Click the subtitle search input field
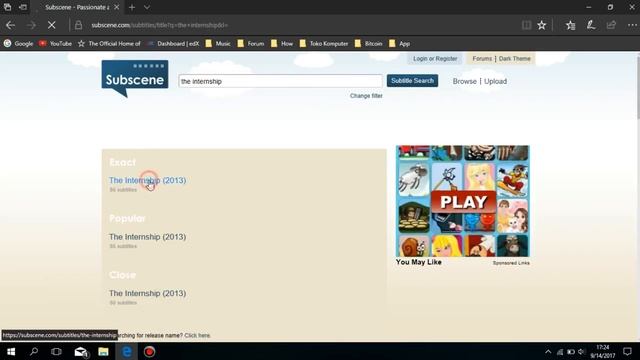The height and width of the screenshot is (360, 640). pos(280,81)
